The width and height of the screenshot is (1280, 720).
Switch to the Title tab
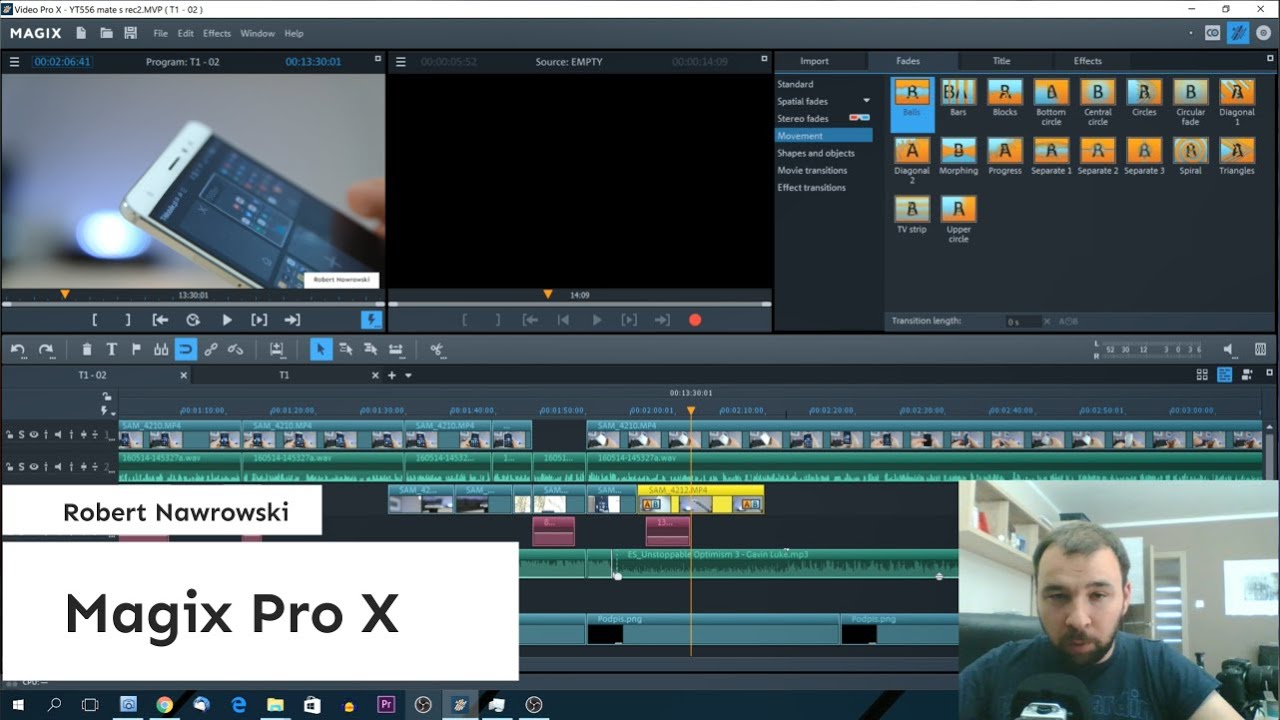tap(1001, 61)
